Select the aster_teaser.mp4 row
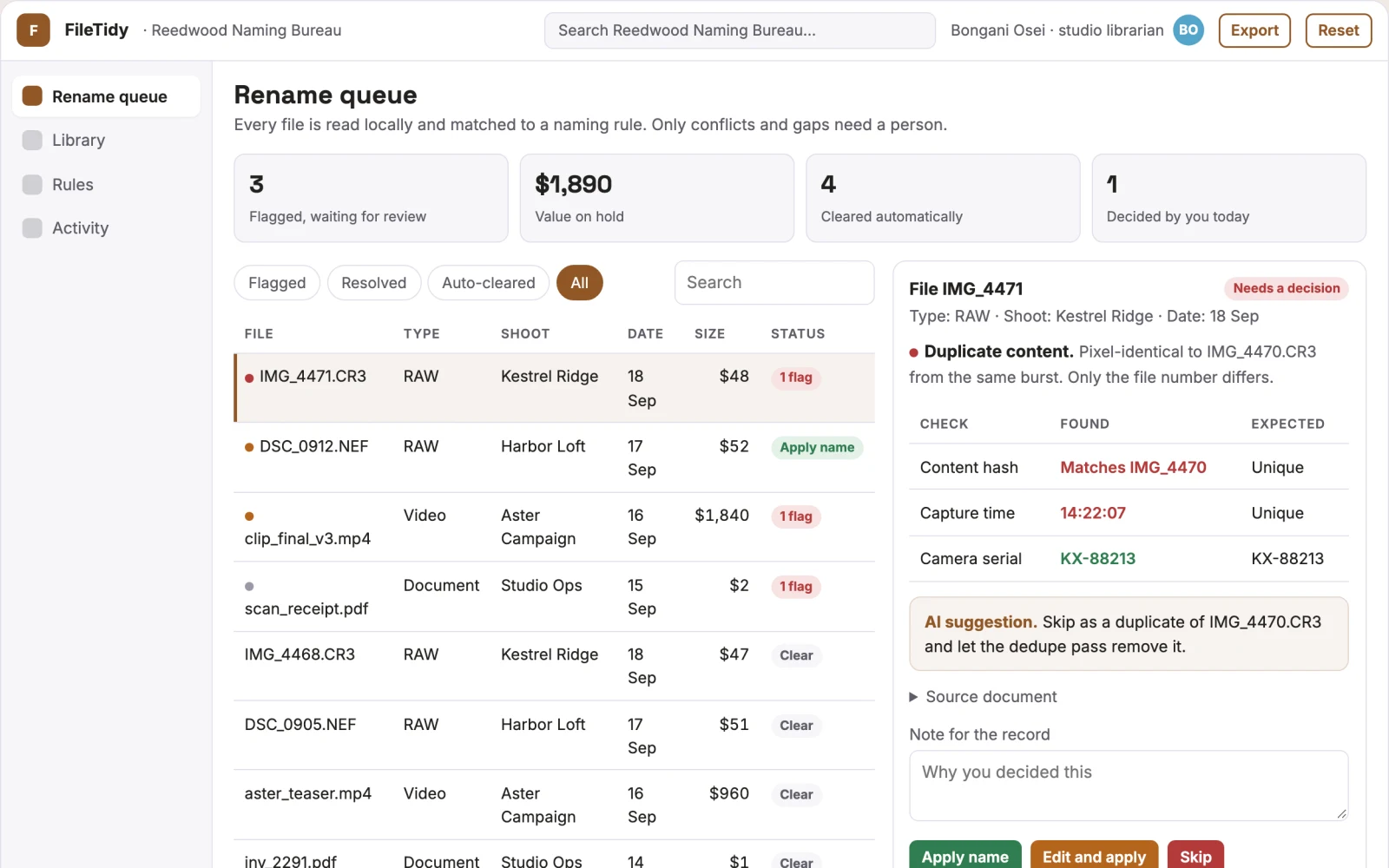This screenshot has height=868, width=1389. (554, 805)
